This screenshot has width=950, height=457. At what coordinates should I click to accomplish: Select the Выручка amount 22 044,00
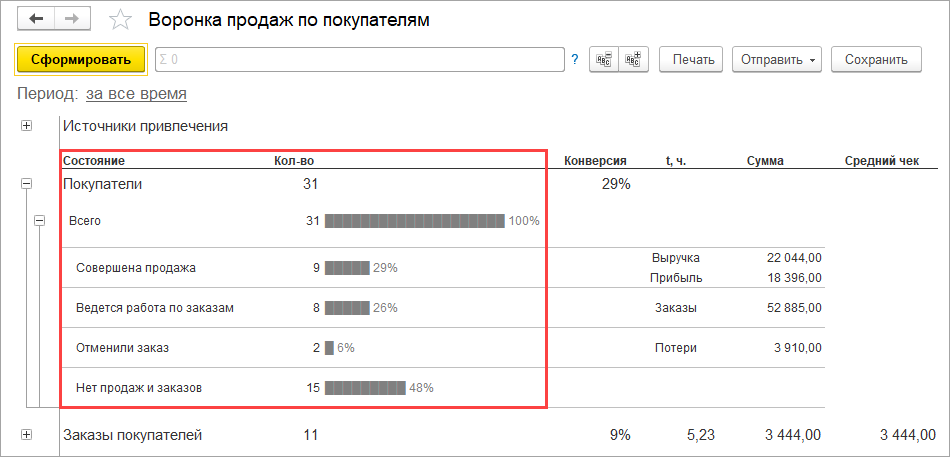[794, 258]
